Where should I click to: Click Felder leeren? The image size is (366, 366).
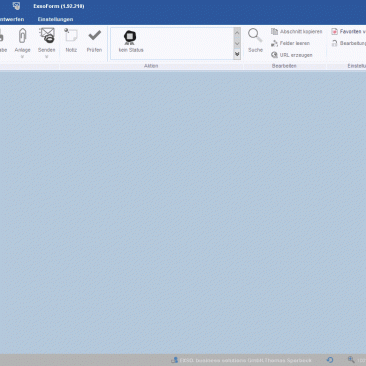tap(290, 43)
